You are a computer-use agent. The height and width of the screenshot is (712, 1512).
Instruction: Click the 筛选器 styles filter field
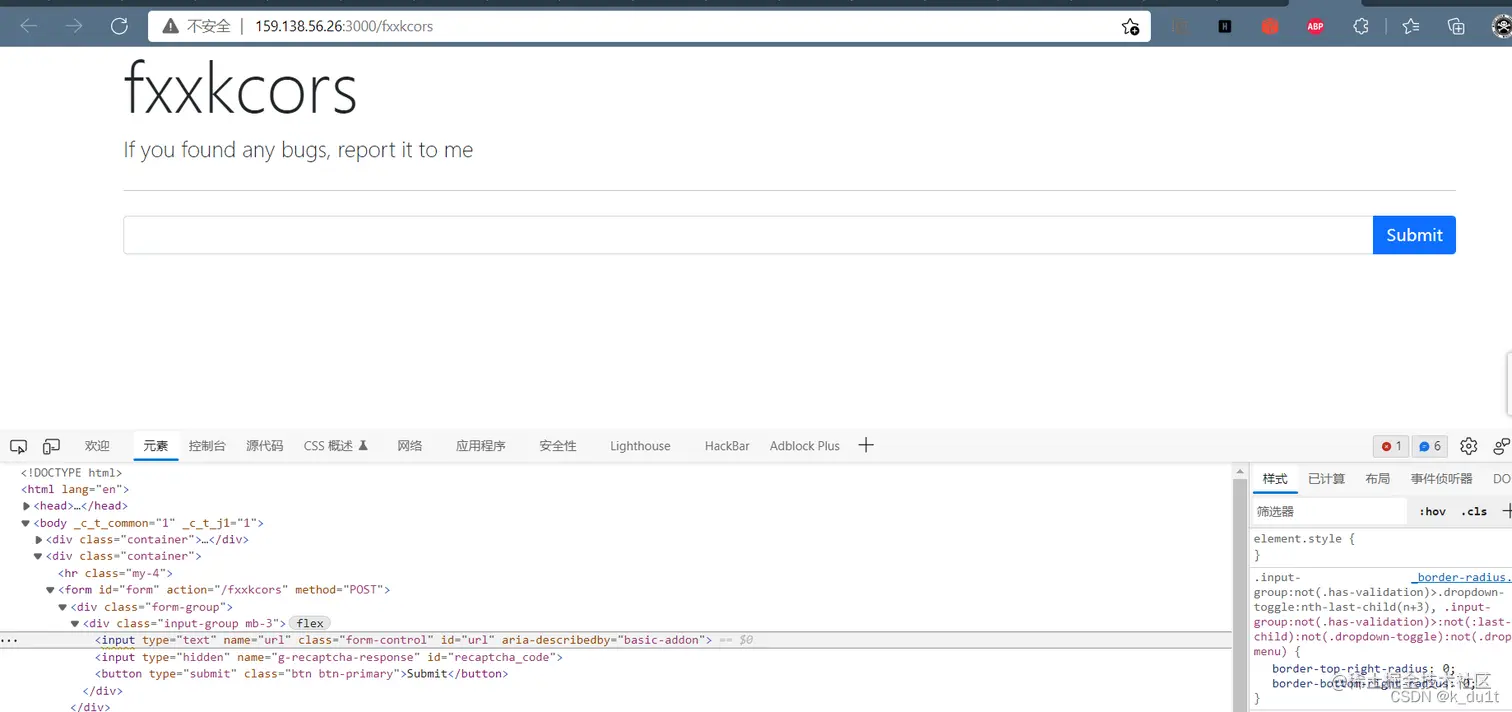pos(1330,511)
